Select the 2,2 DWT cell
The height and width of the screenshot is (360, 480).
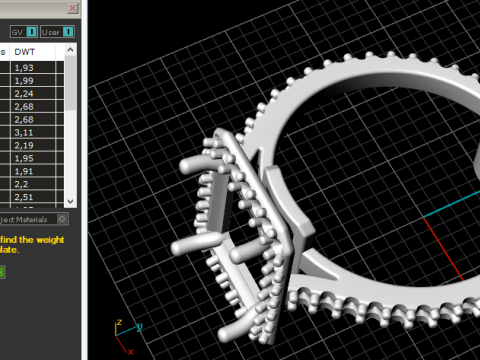pos(32,184)
